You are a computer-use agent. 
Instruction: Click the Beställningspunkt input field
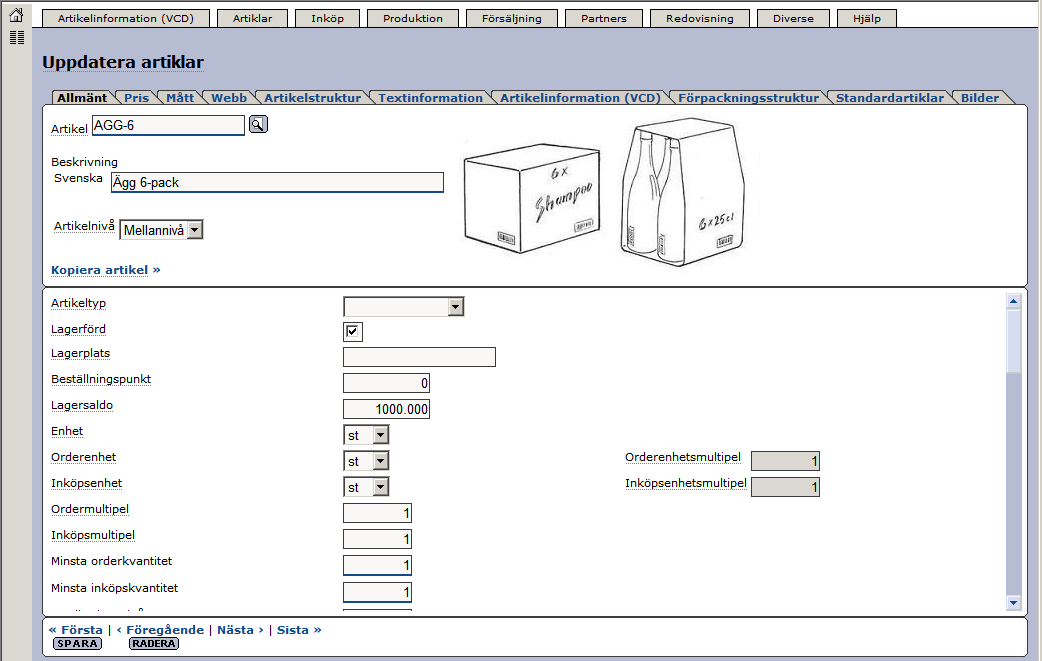click(386, 383)
